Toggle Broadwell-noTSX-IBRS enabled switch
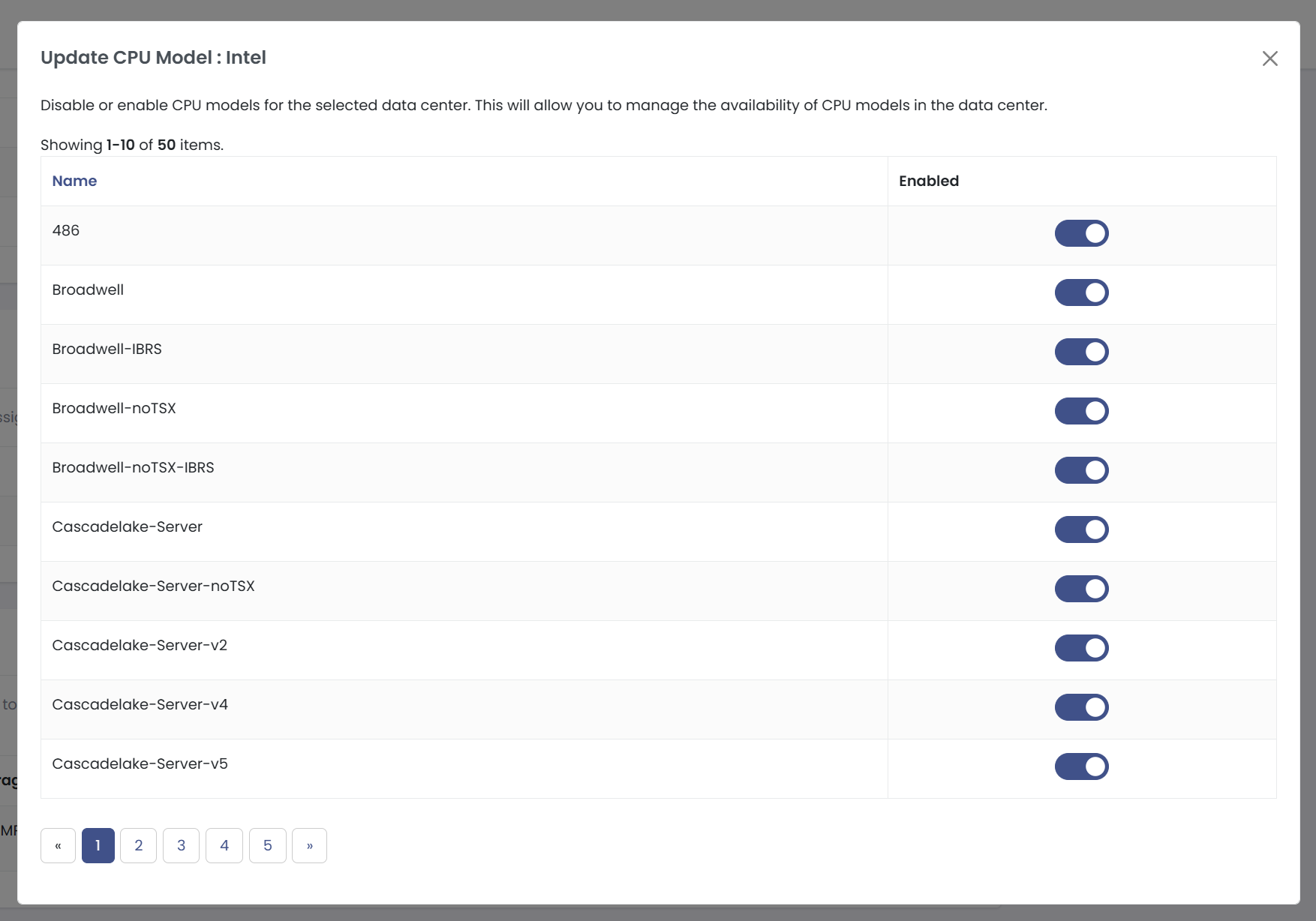Screen dimensions: 1316x921 1081,470
